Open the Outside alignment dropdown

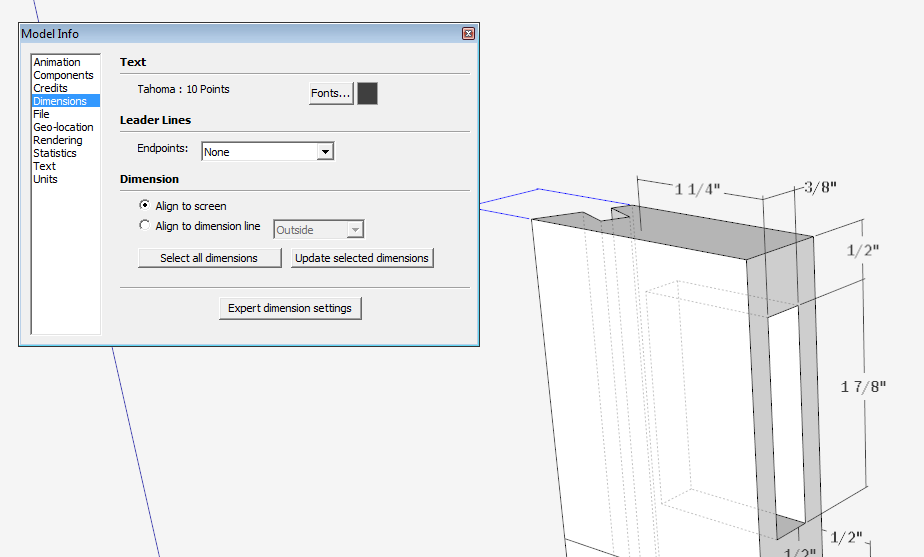coord(319,229)
